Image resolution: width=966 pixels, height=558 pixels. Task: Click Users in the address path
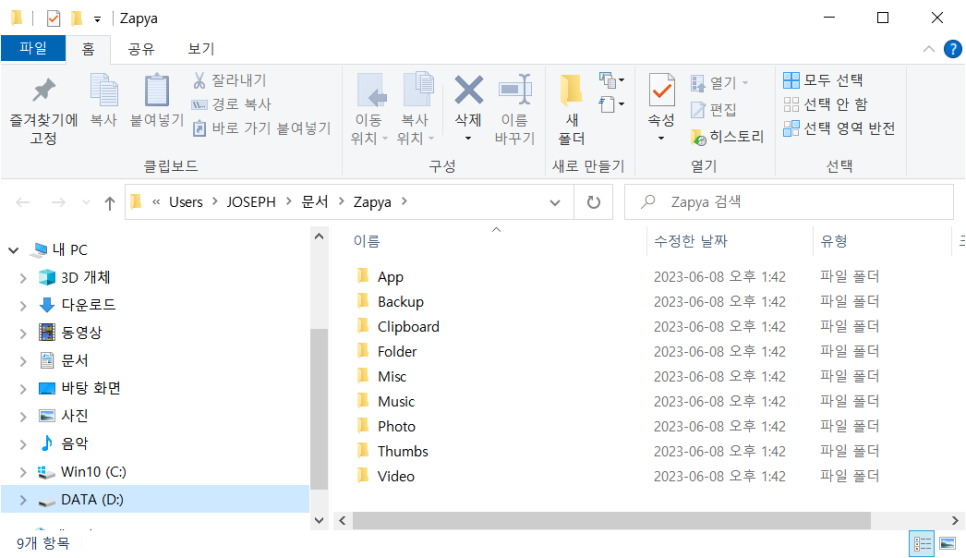point(186,202)
